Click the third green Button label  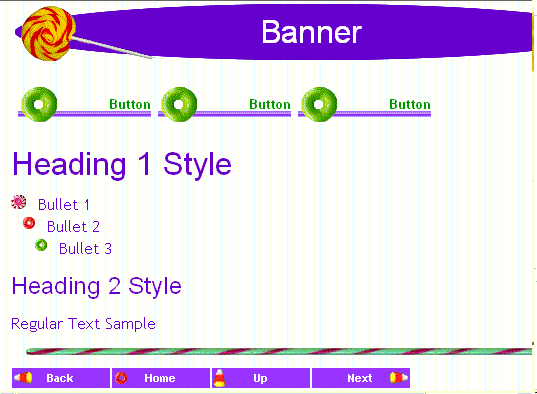point(410,104)
